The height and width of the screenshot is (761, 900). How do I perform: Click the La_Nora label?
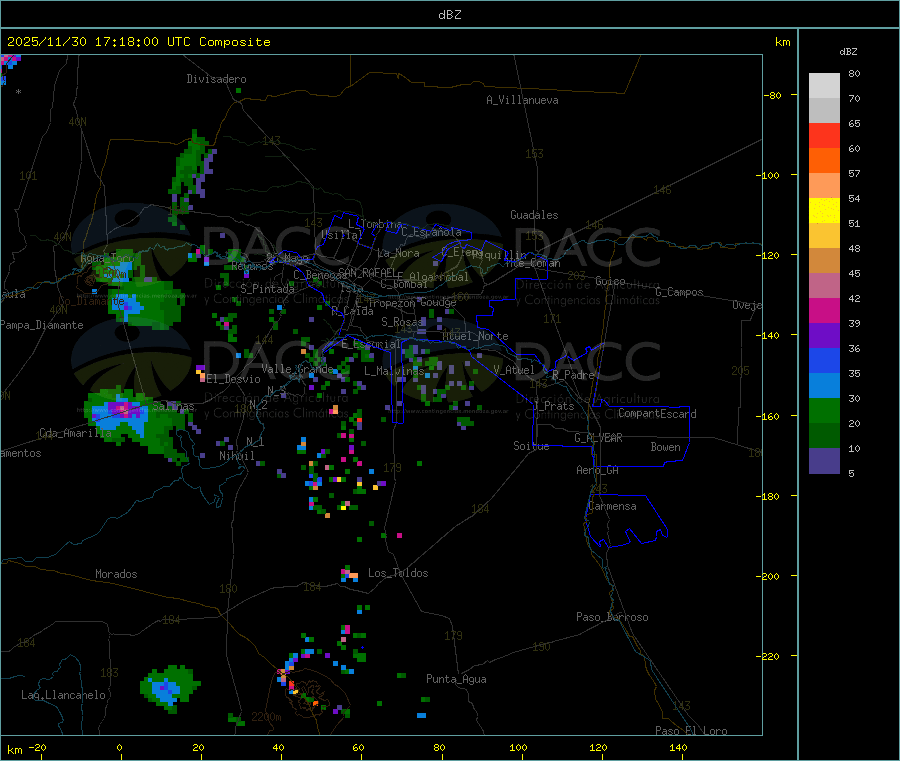(398, 253)
